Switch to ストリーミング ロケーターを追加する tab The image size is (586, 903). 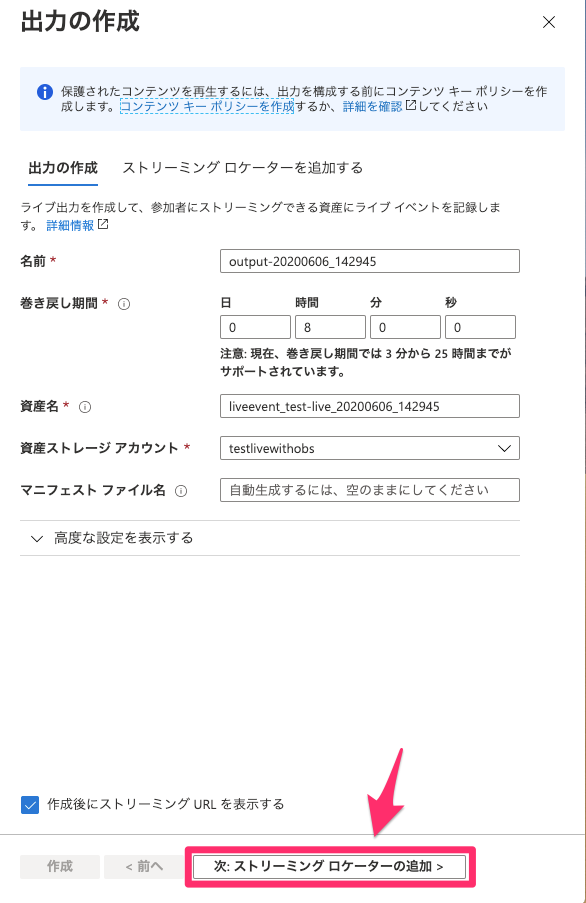[x=242, y=168]
